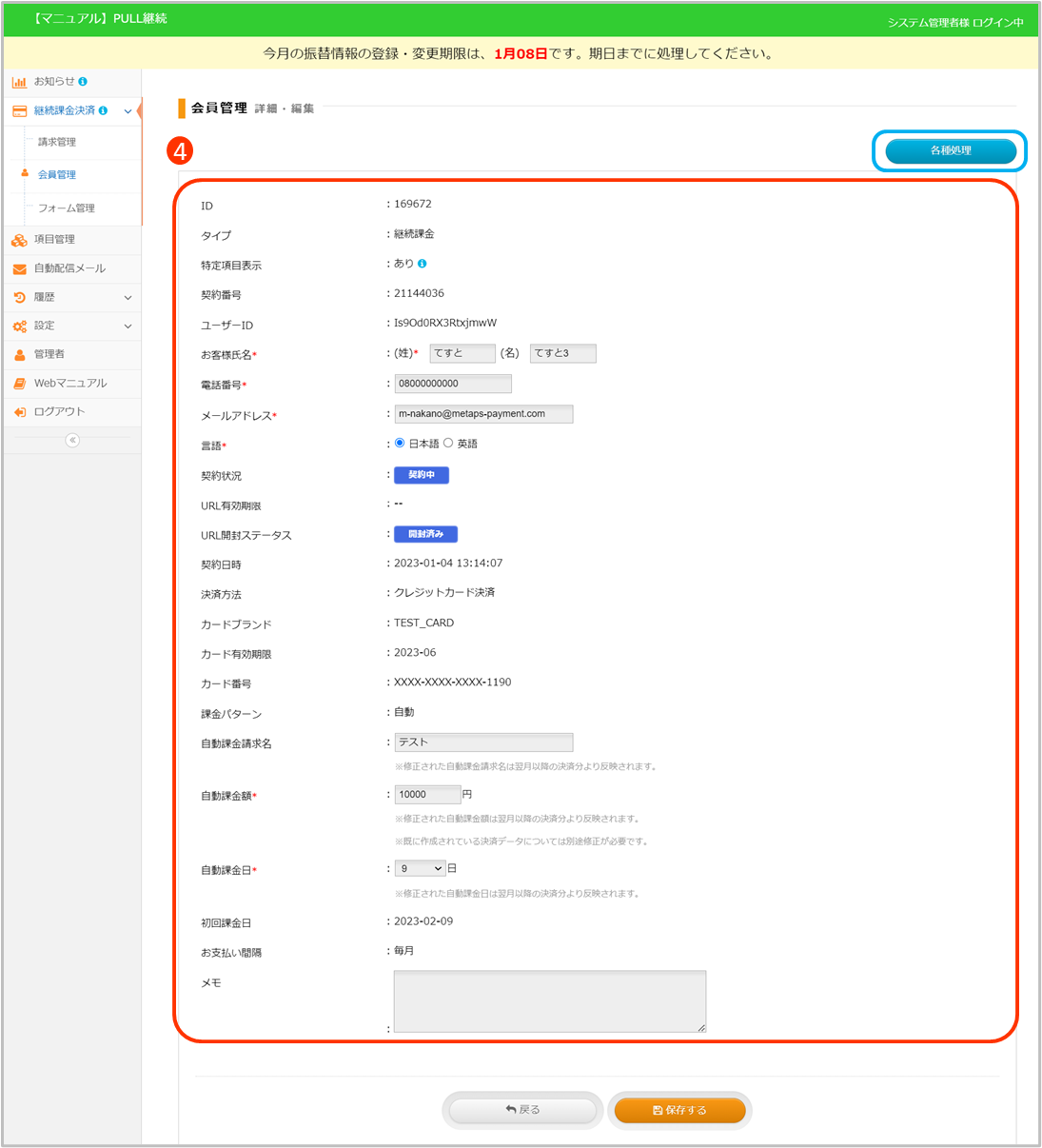Expand the 履歴 menu chevron
The width and height of the screenshot is (1042, 1148).
[x=128, y=298]
